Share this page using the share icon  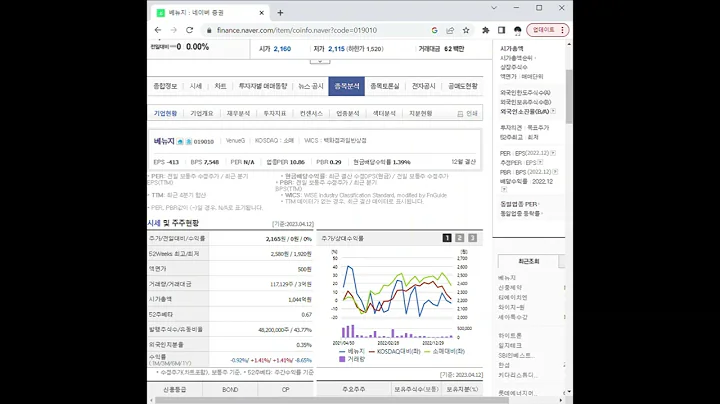(x=450, y=30)
